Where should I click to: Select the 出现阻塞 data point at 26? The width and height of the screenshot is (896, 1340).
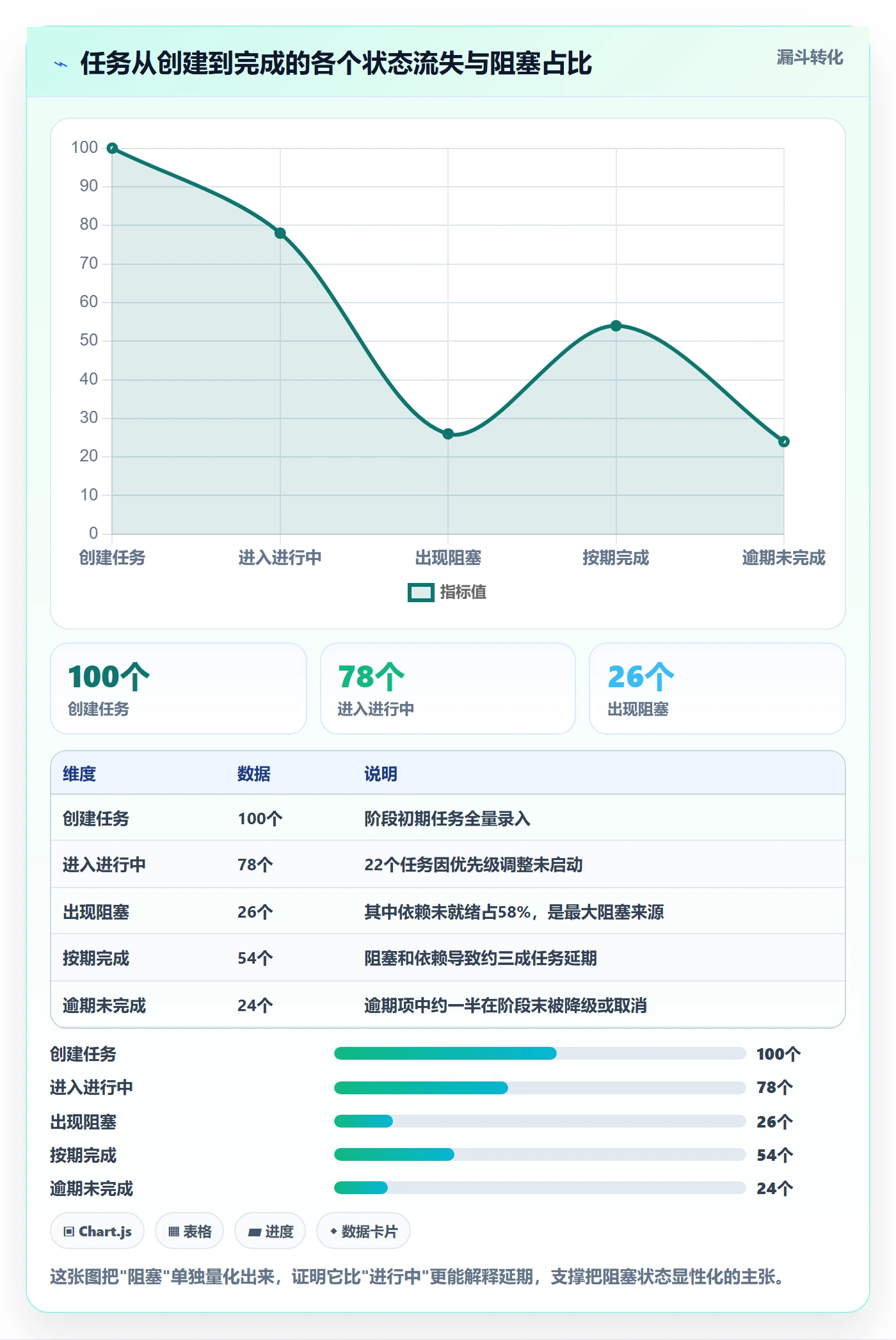tap(448, 434)
